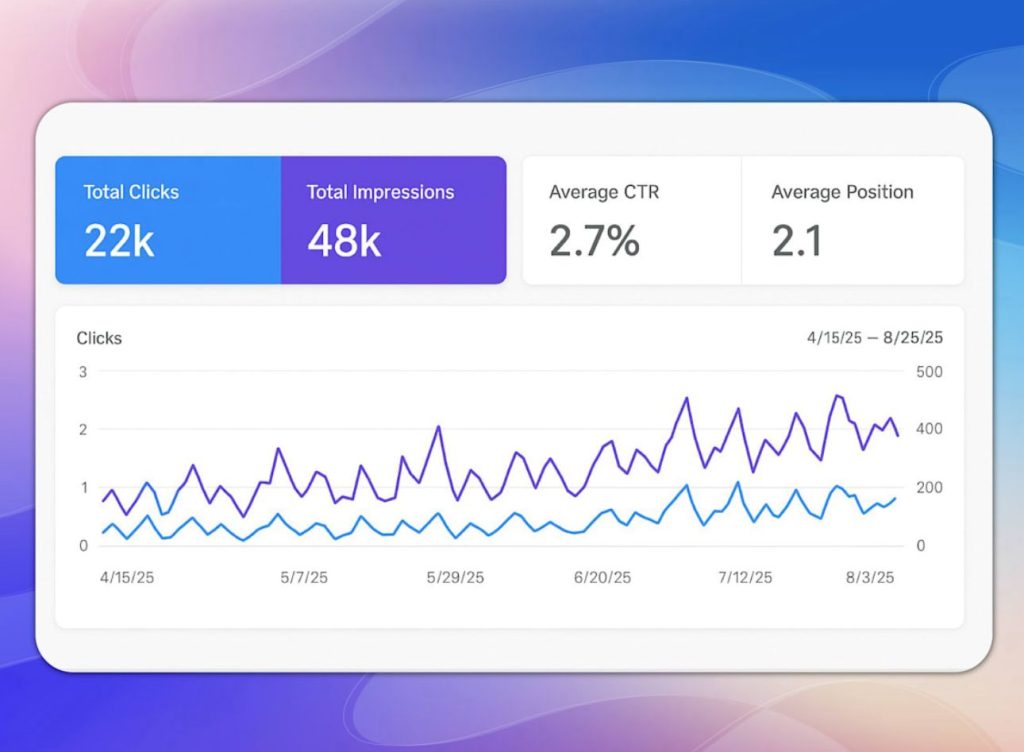Click the Clicks chart title

pyautogui.click(x=98, y=339)
